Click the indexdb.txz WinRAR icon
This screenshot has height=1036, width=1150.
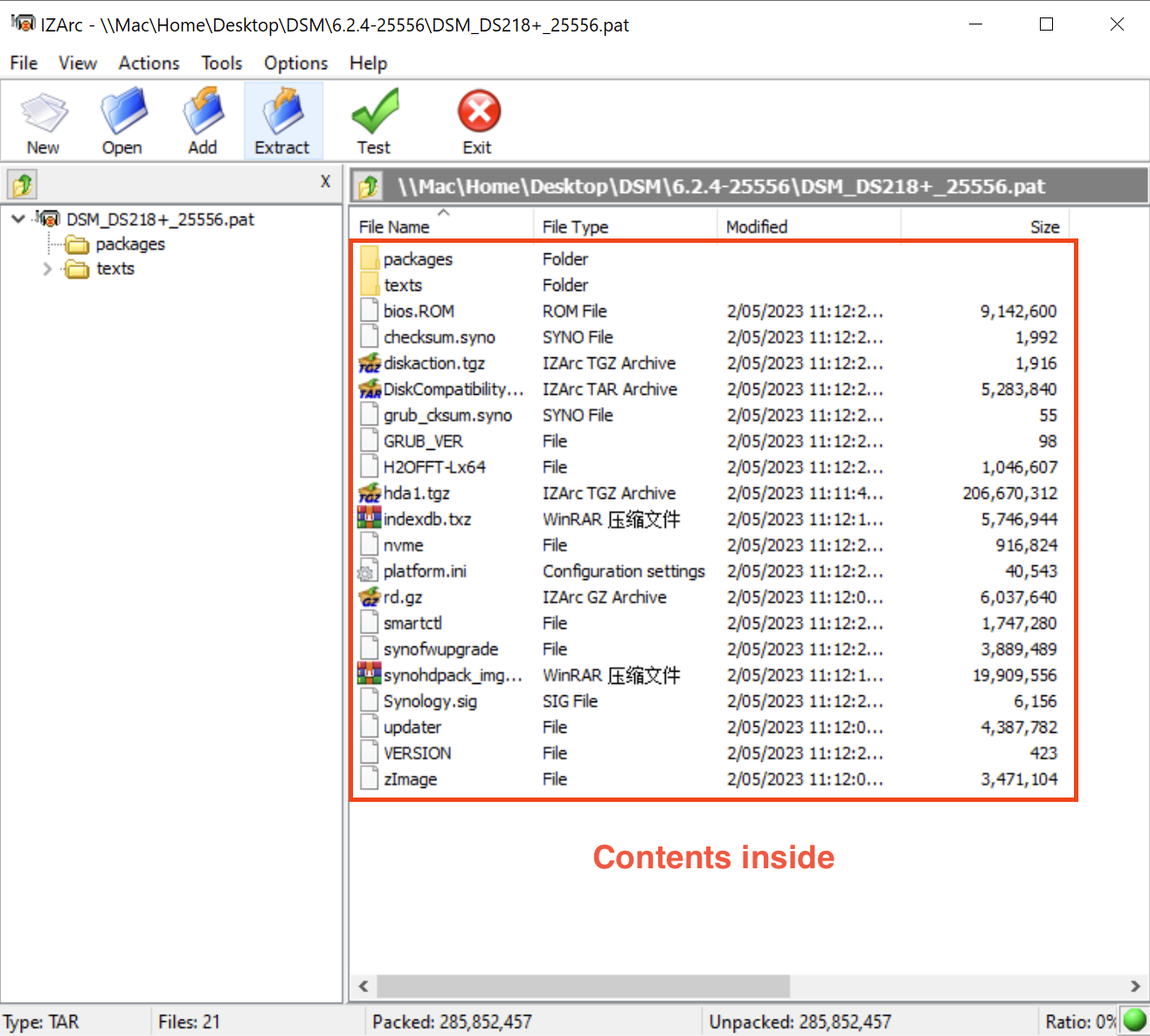369,518
